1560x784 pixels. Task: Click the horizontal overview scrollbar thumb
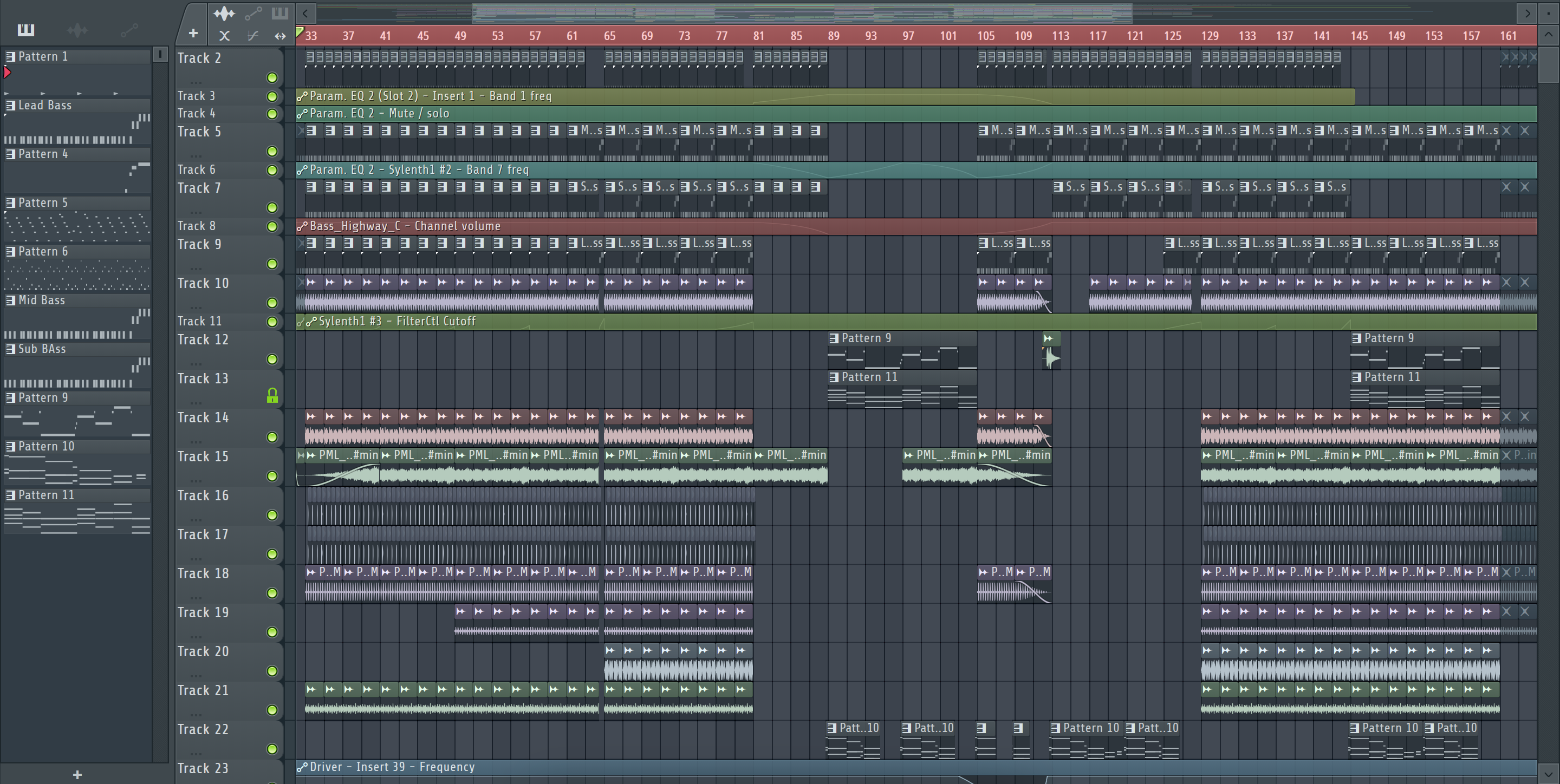coord(802,12)
